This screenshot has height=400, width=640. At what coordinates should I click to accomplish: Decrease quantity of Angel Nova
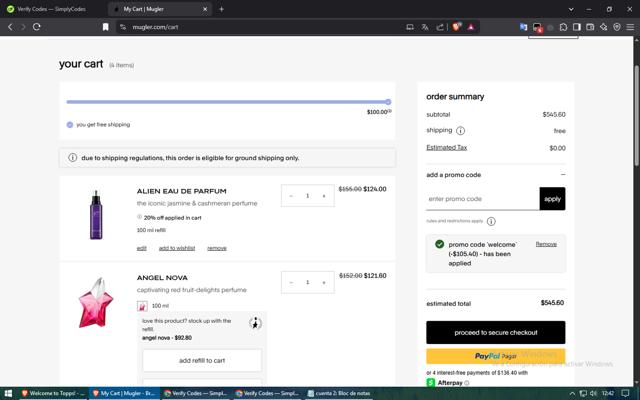291,282
